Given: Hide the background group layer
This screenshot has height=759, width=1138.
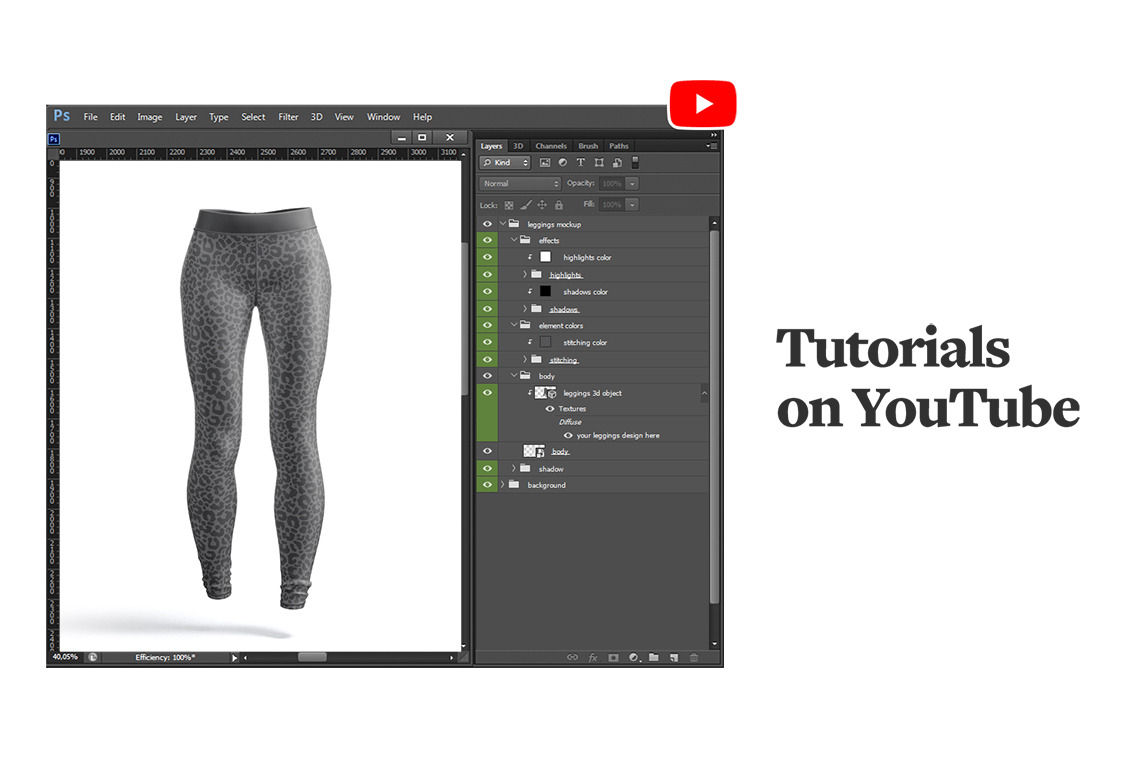Looking at the screenshot, I should [x=487, y=485].
